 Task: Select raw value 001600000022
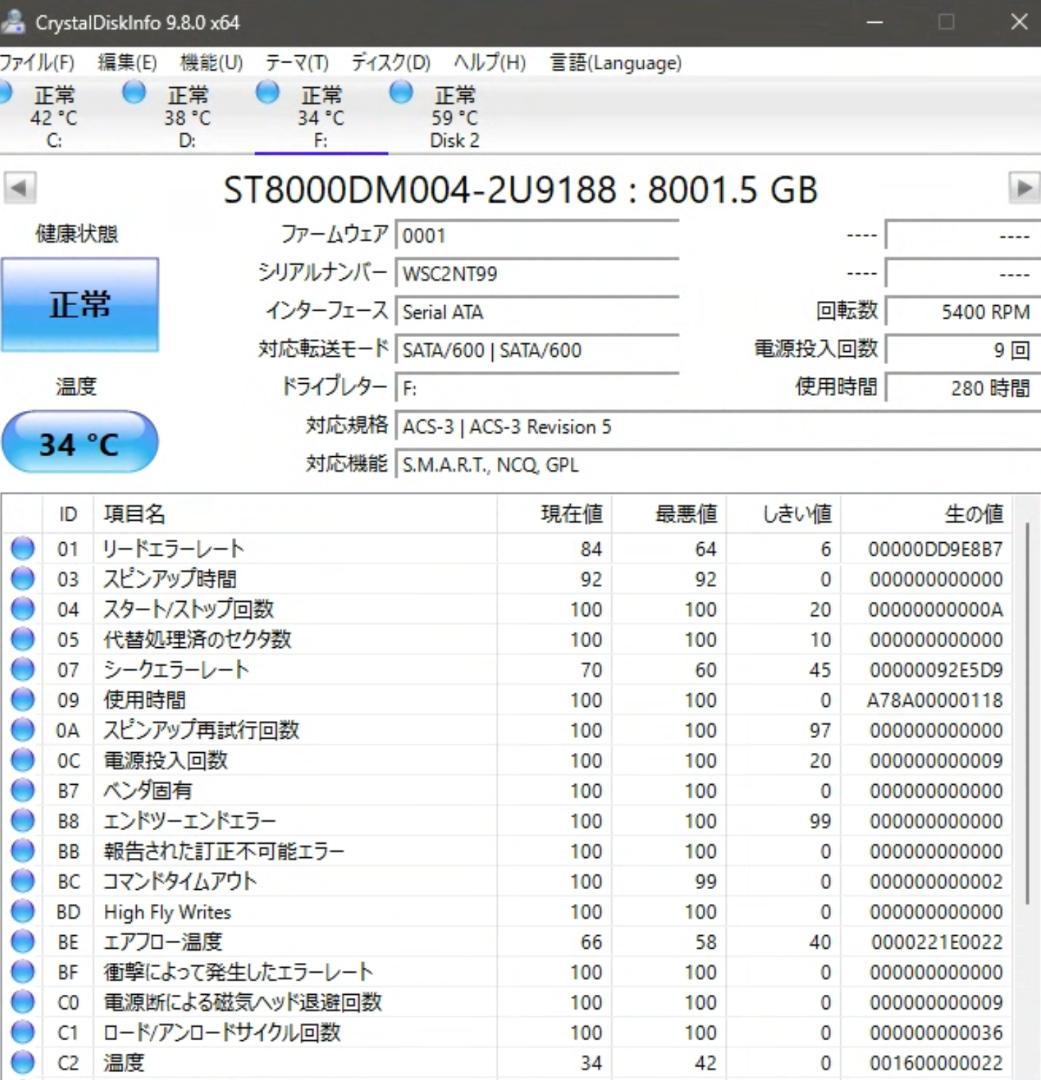(936, 1063)
